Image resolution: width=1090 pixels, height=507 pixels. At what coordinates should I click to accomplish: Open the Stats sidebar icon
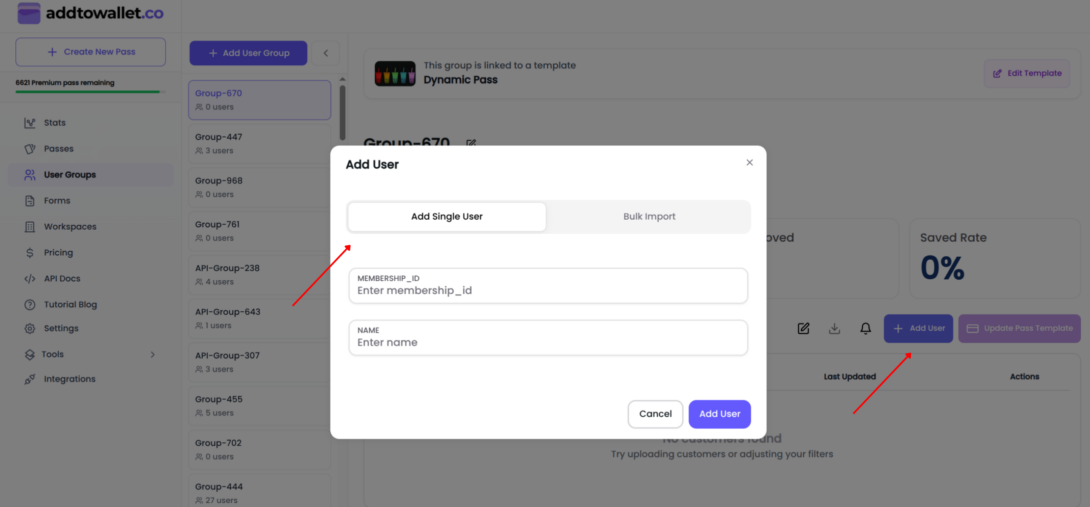pyautogui.click(x=29, y=123)
